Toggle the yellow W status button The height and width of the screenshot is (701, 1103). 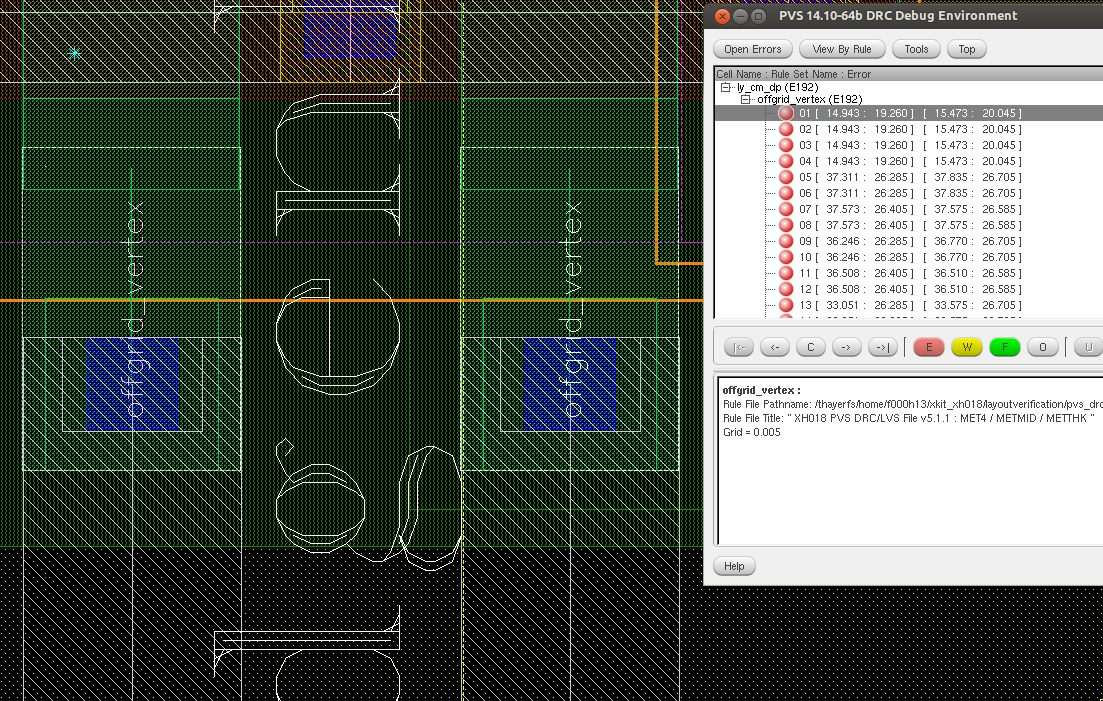point(967,347)
